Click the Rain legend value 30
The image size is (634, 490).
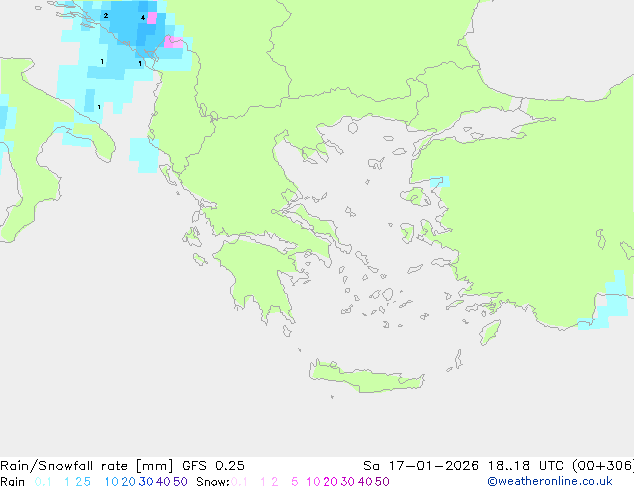(x=146, y=482)
